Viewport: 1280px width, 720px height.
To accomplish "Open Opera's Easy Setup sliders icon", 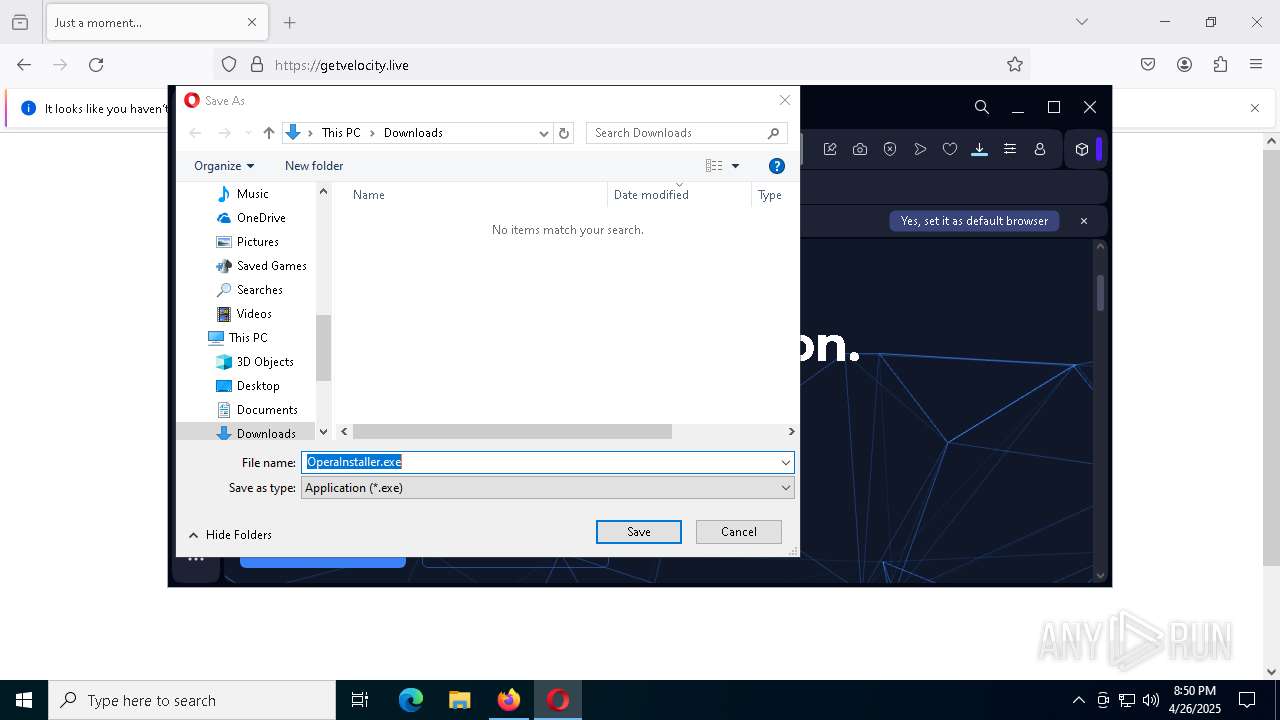I will [1010, 149].
